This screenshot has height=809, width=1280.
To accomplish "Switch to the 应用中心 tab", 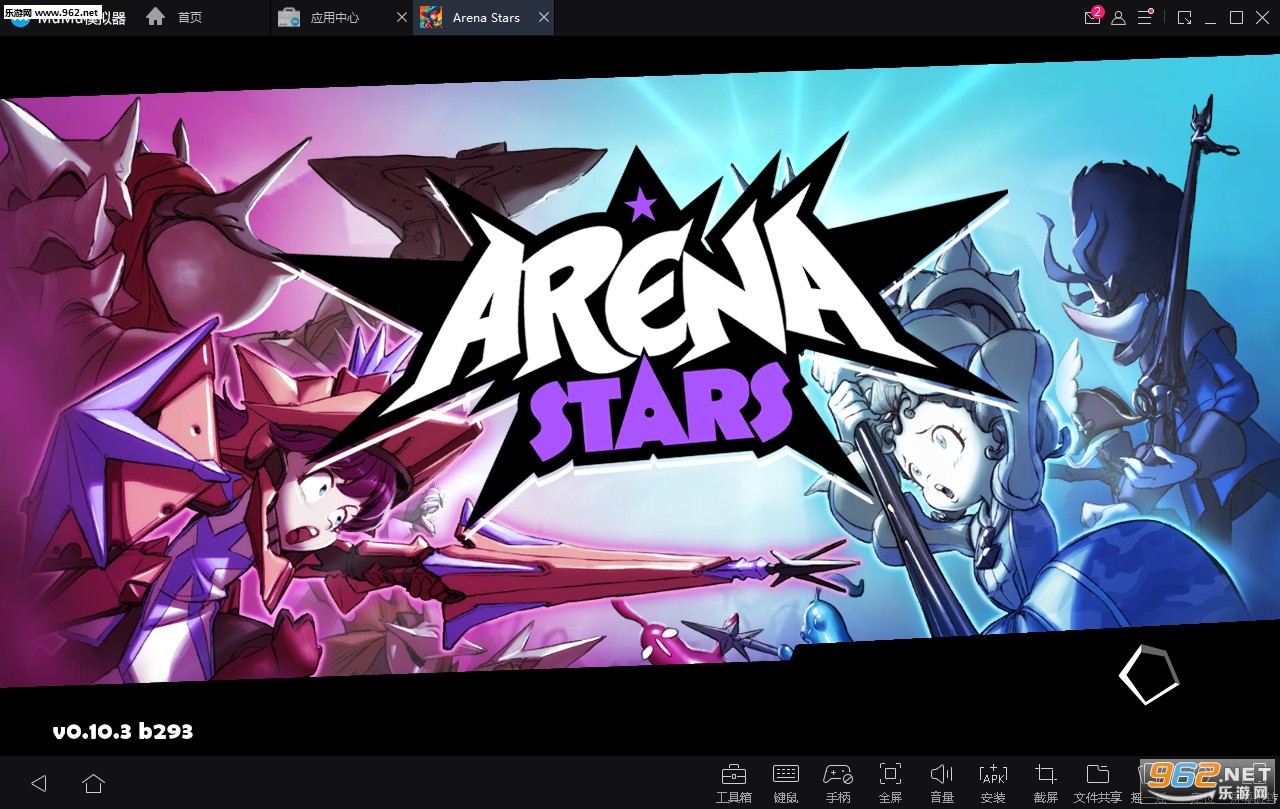I will click(334, 18).
